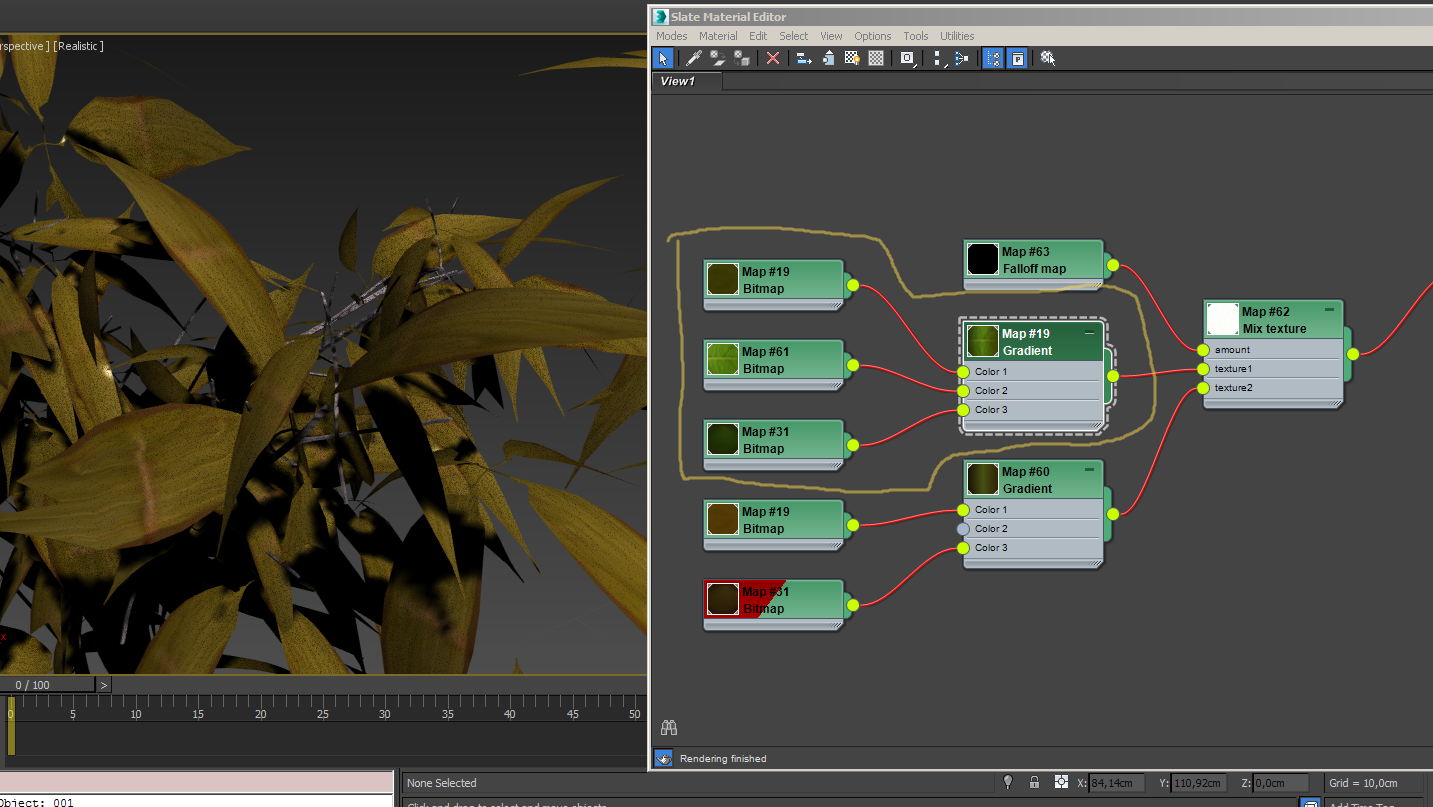This screenshot has width=1433, height=807.
Task: Open the Material ID Channel flyout
Action: 908,58
